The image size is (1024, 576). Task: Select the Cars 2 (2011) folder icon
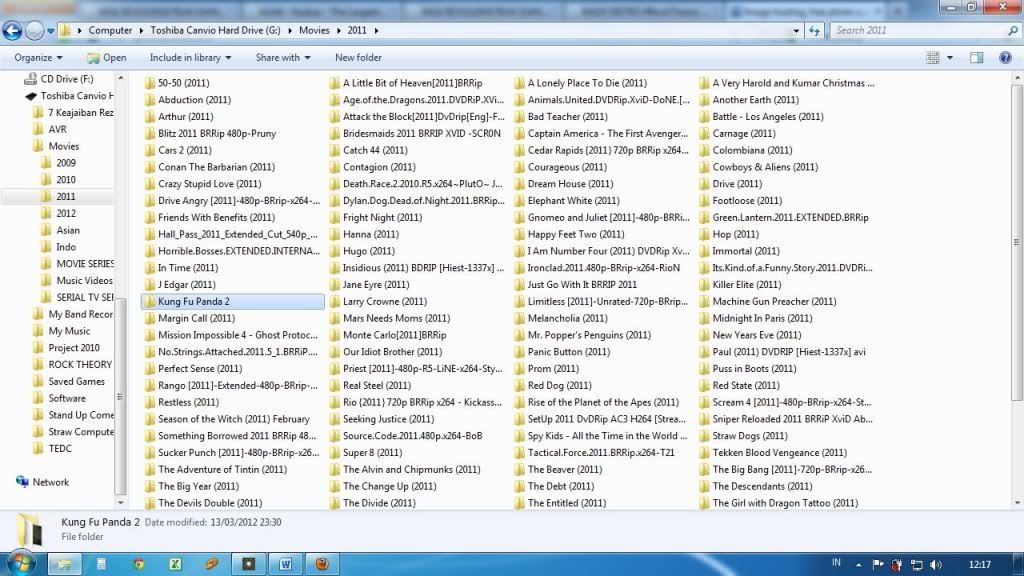150,150
